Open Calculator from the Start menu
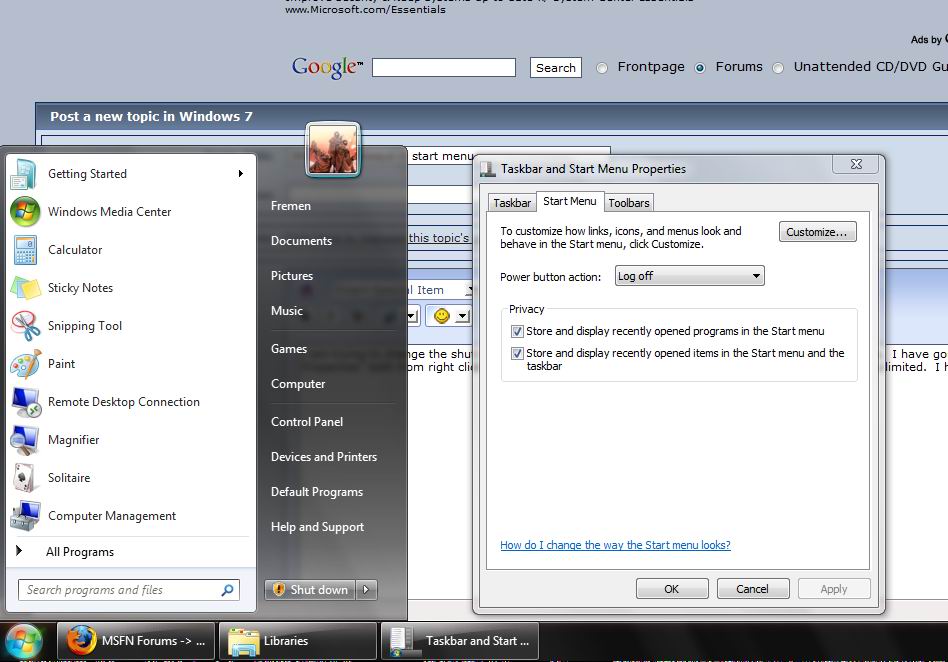This screenshot has height=662, width=948. click(x=74, y=250)
